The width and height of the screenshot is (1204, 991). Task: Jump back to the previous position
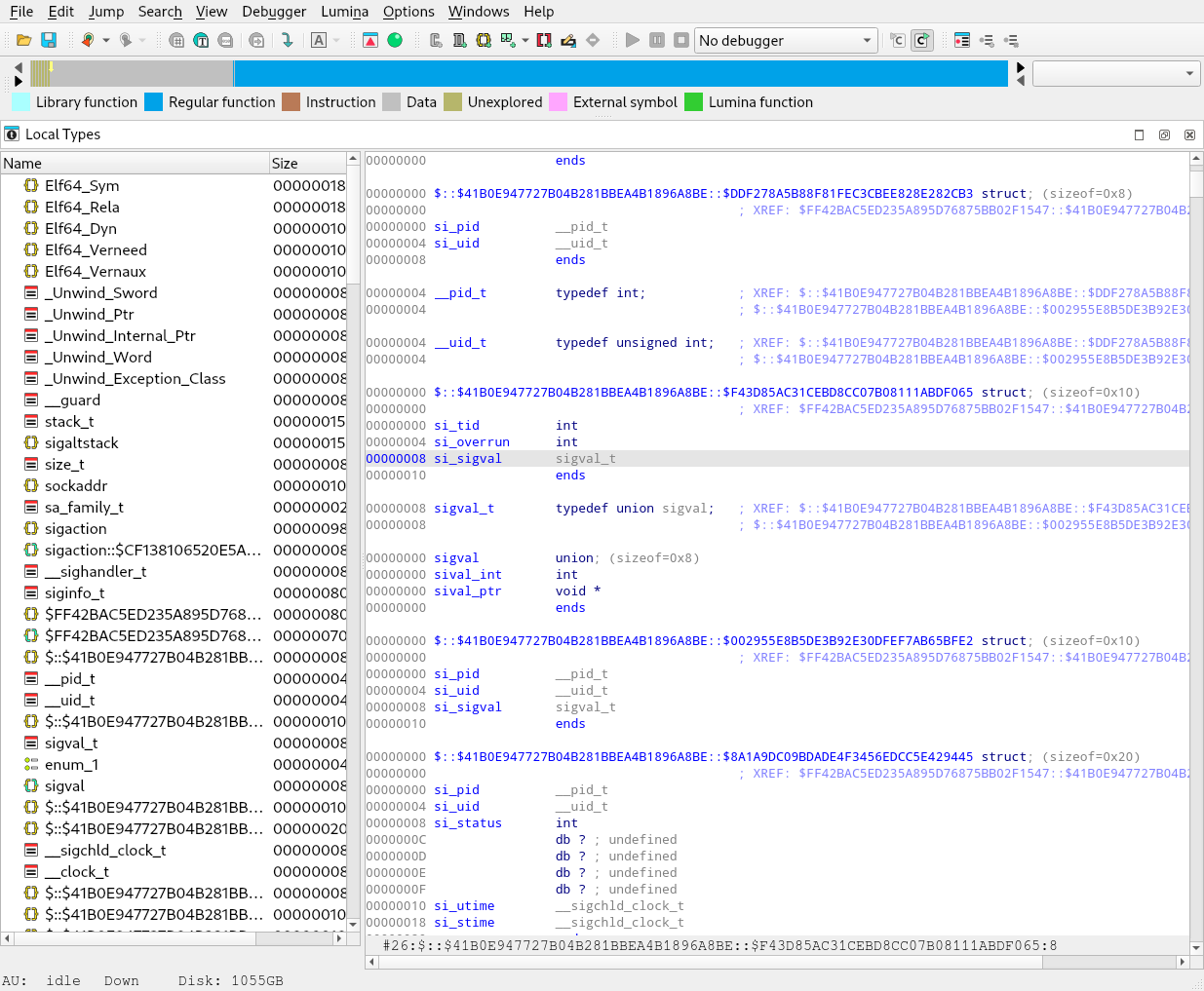(x=88, y=40)
